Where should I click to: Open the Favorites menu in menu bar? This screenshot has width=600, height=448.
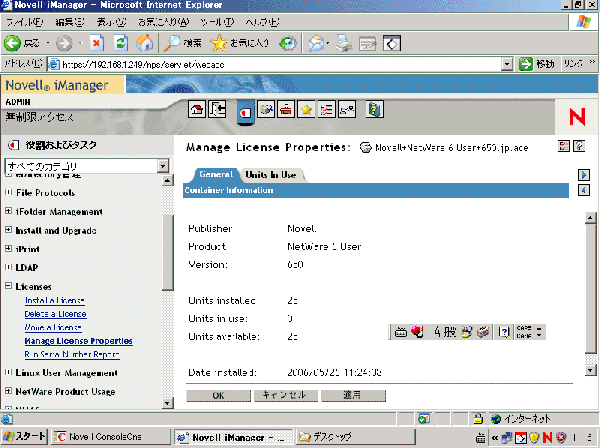point(164,22)
